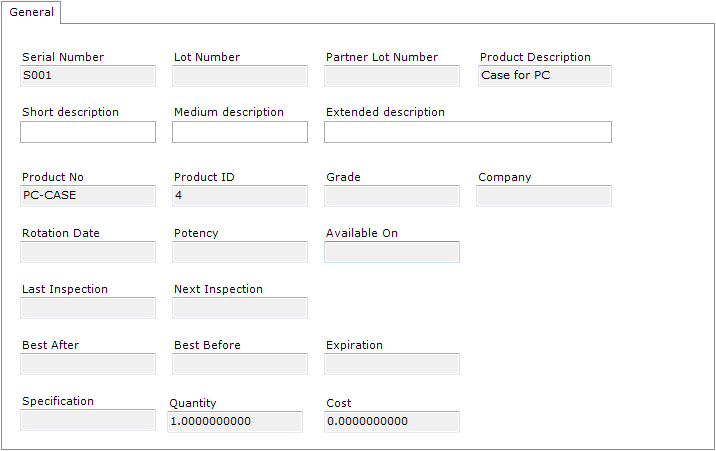Click the Serial Number field with S001
716x451 pixels.
coord(88,76)
